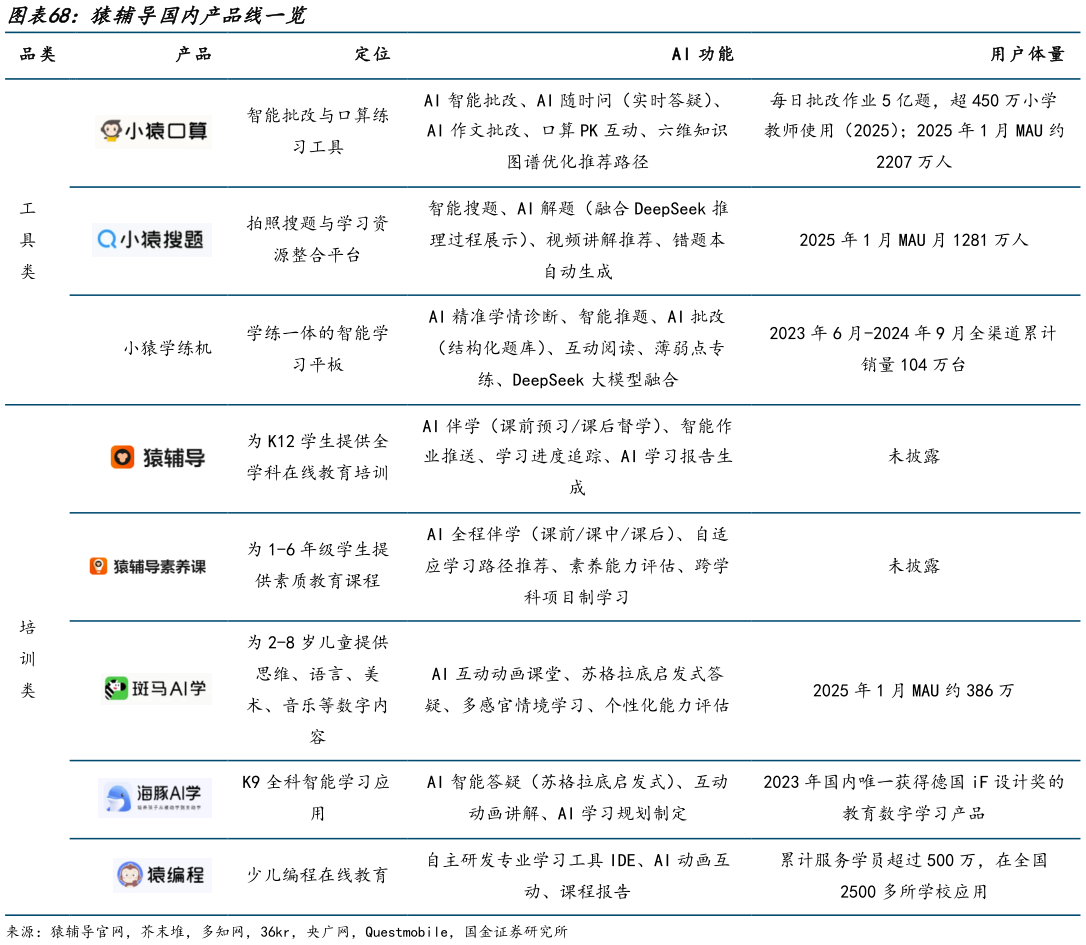
Task: Select the 用户体量 column header
Action: pos(1027,54)
